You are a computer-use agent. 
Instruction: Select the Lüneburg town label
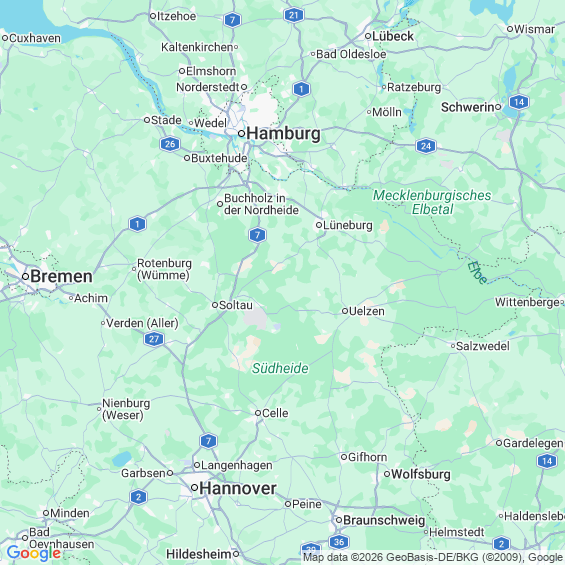coord(348,225)
